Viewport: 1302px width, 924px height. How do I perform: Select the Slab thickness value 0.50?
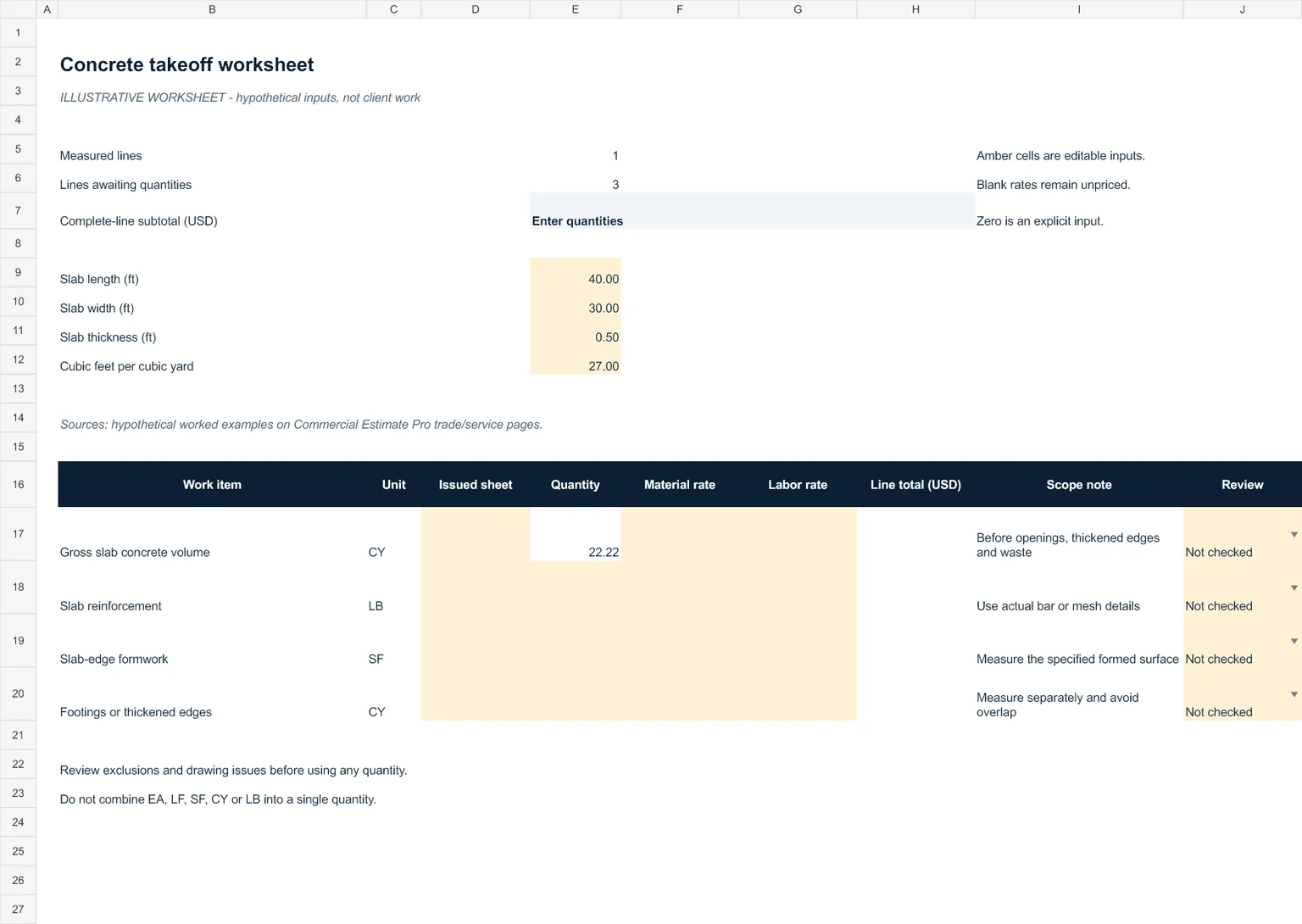coord(576,331)
